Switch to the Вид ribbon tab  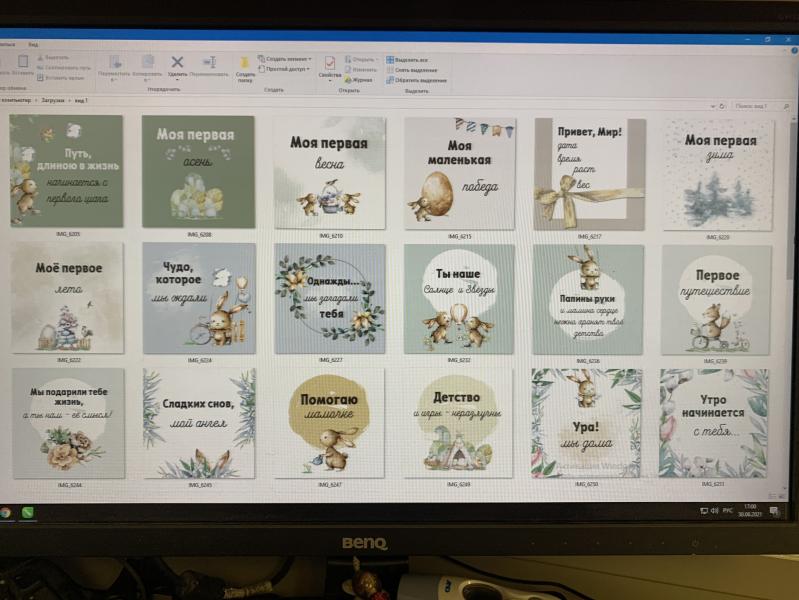click(33, 45)
